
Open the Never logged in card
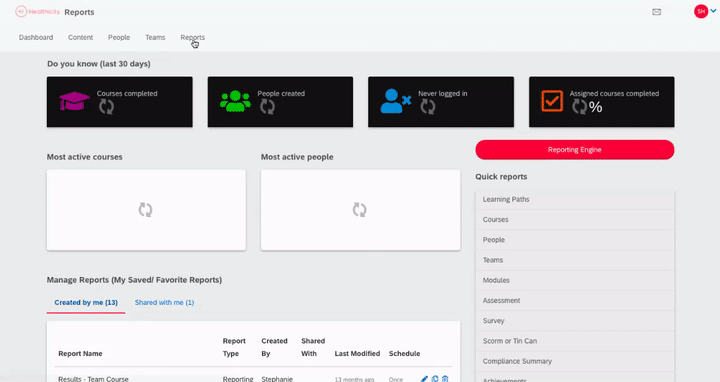point(441,101)
